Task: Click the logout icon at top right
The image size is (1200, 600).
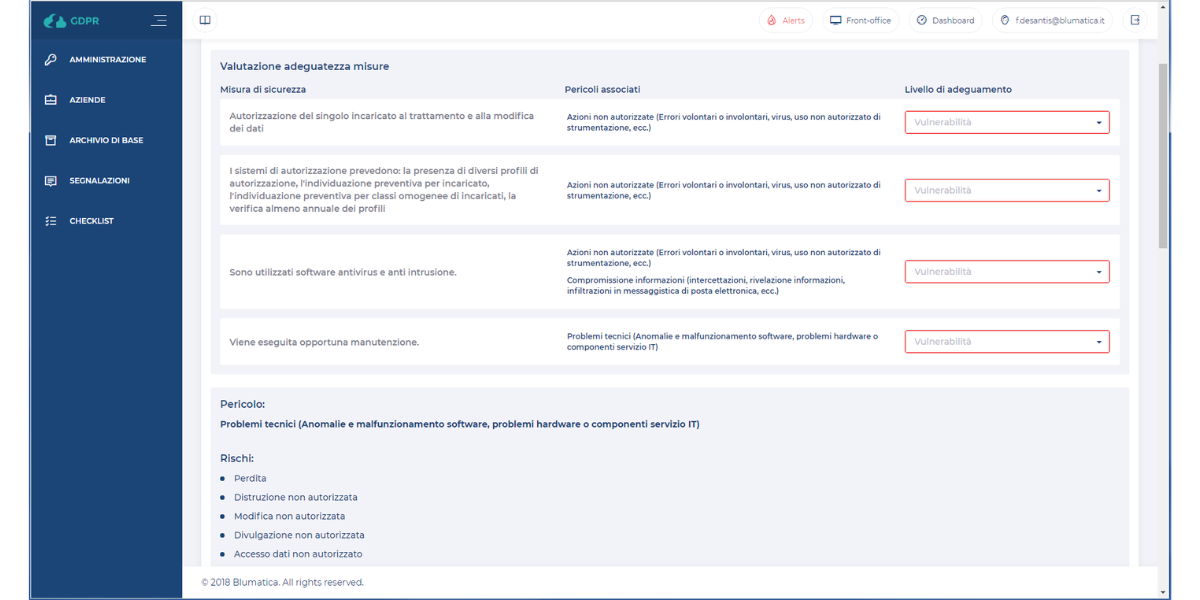Action: 1135,20
